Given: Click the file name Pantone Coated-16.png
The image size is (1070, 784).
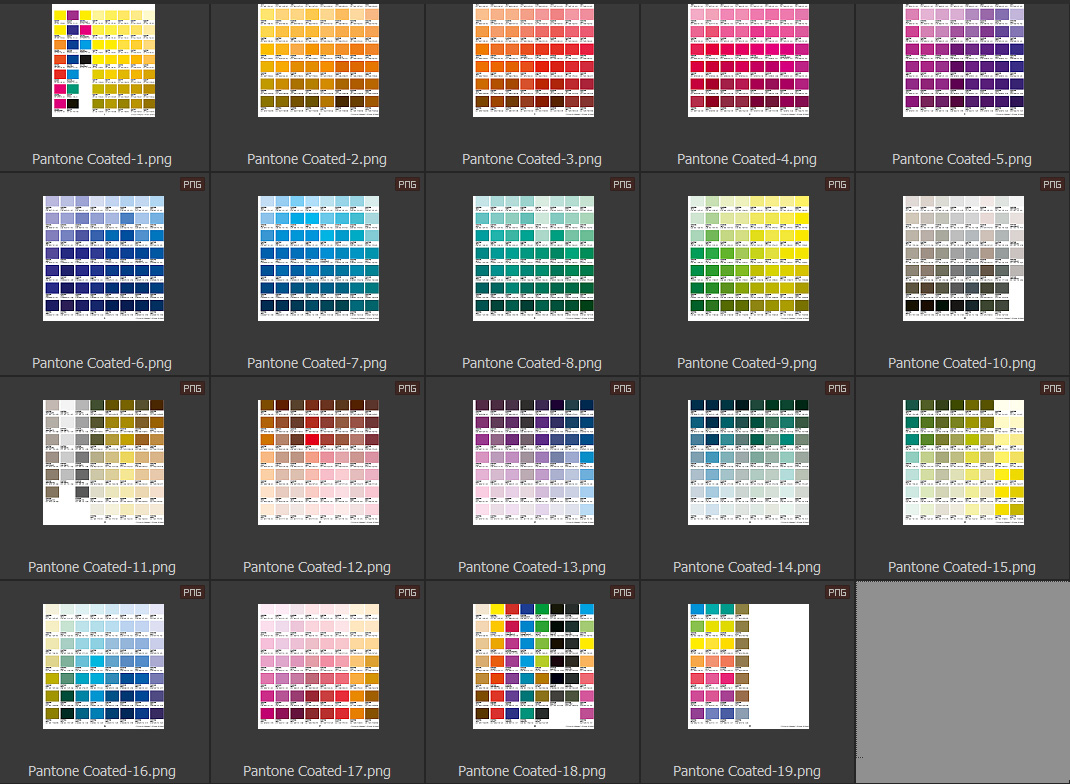Looking at the screenshot, I should tap(102, 771).
